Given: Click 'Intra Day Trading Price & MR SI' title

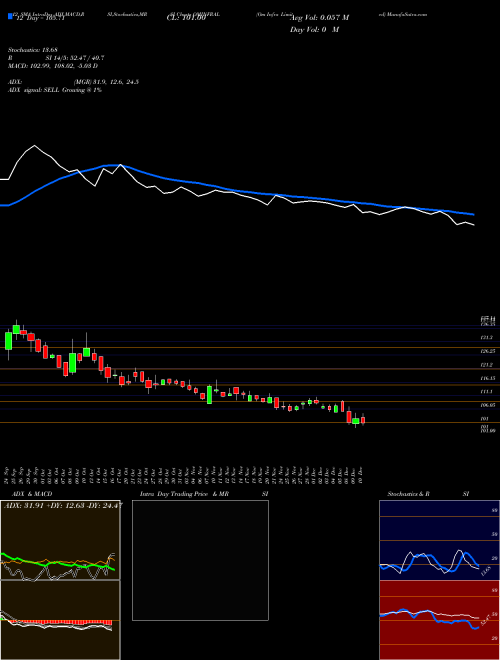Looking at the screenshot, I should coord(204,494).
